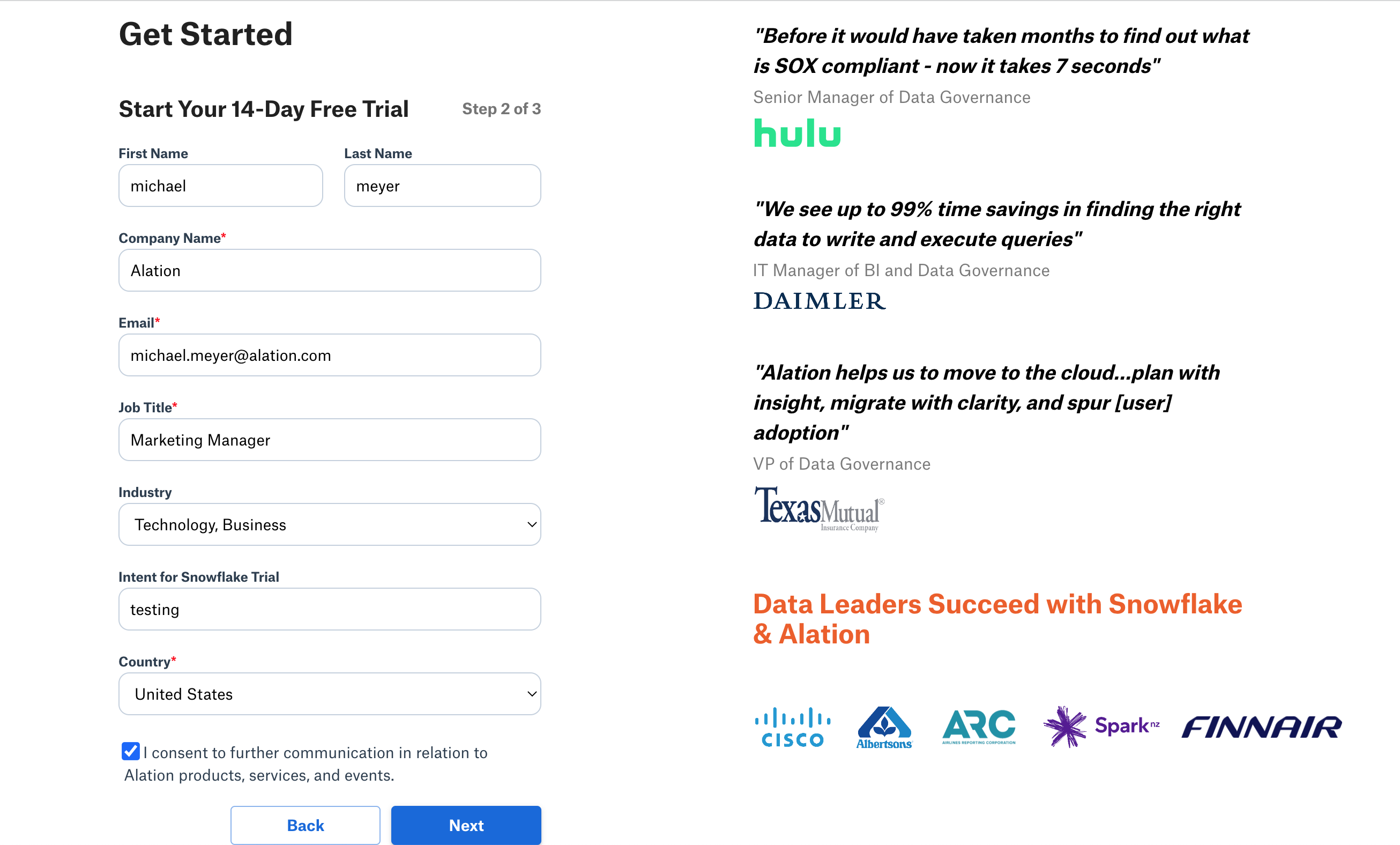Uncheck the communication consent checkbox

[131, 751]
